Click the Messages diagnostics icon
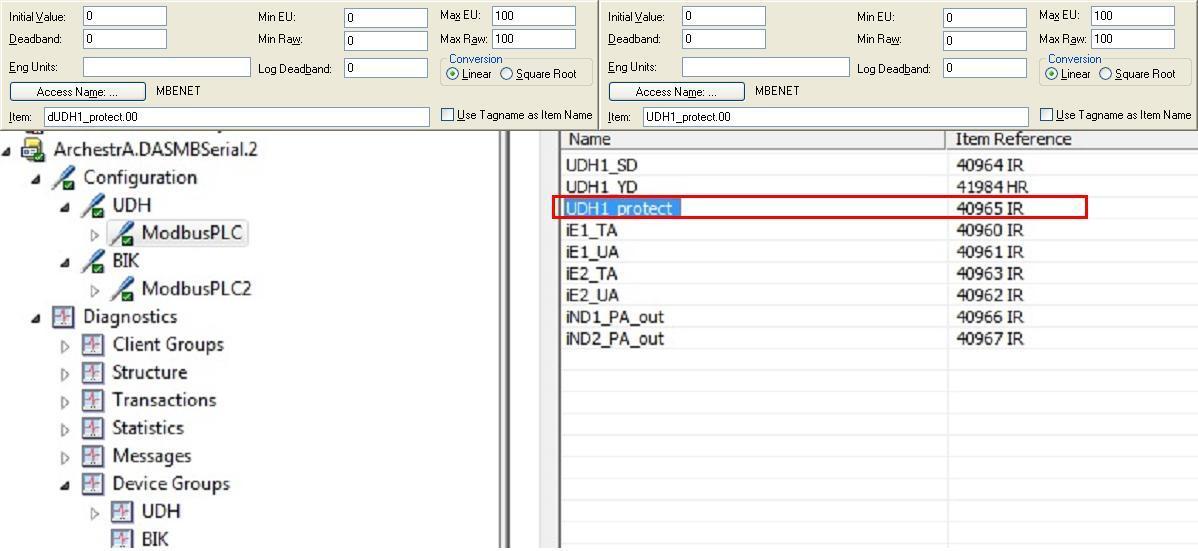Screen dimensions: 1198x551 point(93,457)
